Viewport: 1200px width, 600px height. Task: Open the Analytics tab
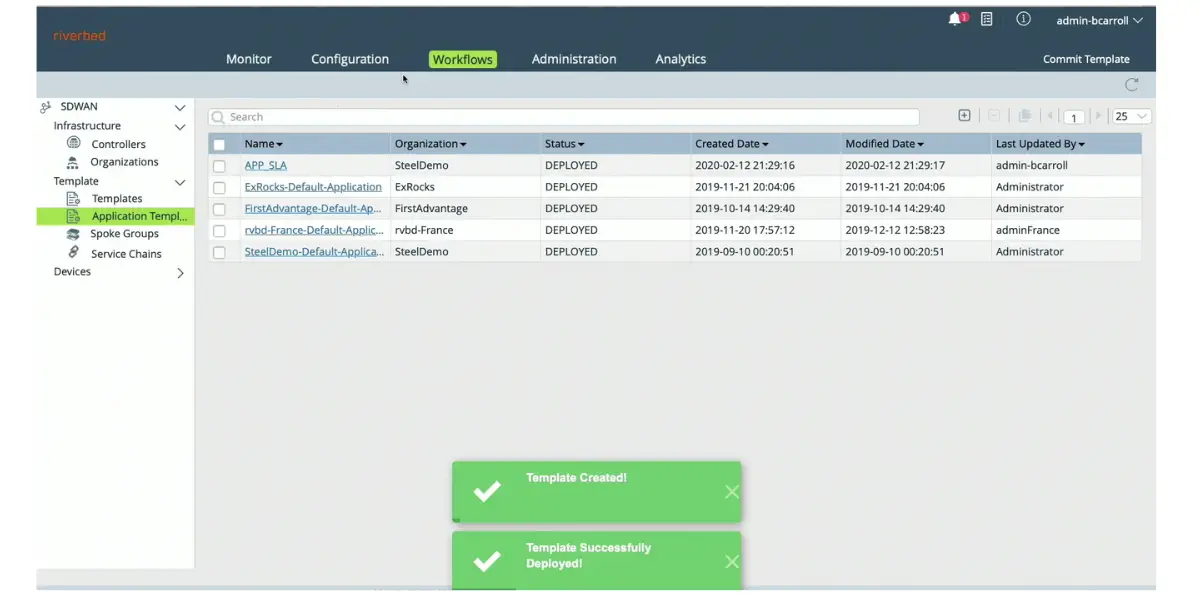pos(681,59)
